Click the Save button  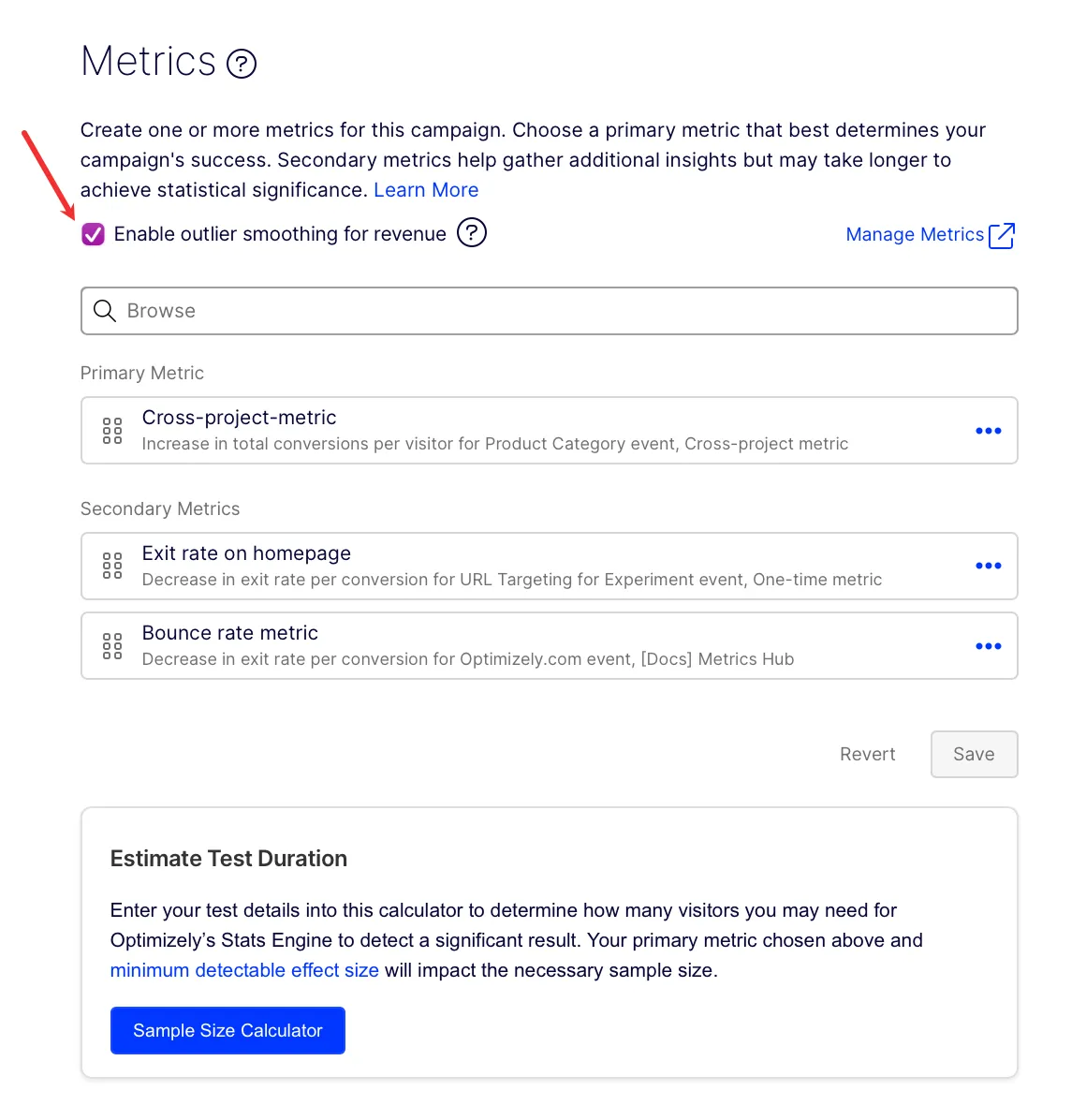click(974, 754)
